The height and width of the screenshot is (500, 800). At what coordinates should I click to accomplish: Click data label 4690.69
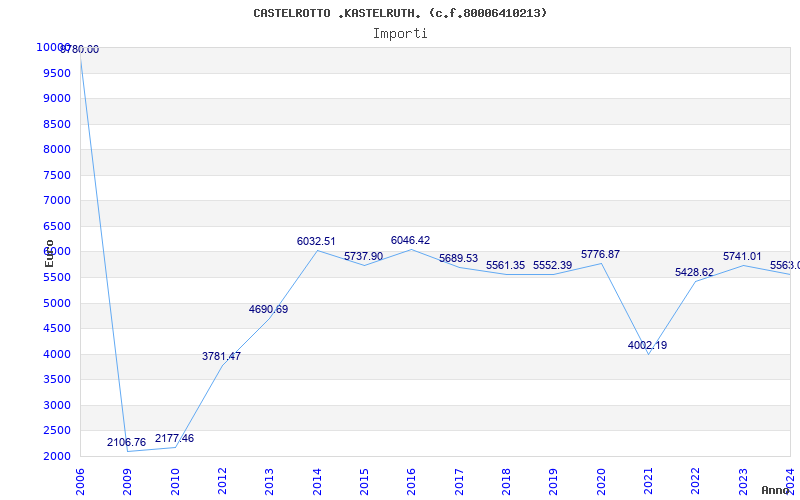point(268,309)
